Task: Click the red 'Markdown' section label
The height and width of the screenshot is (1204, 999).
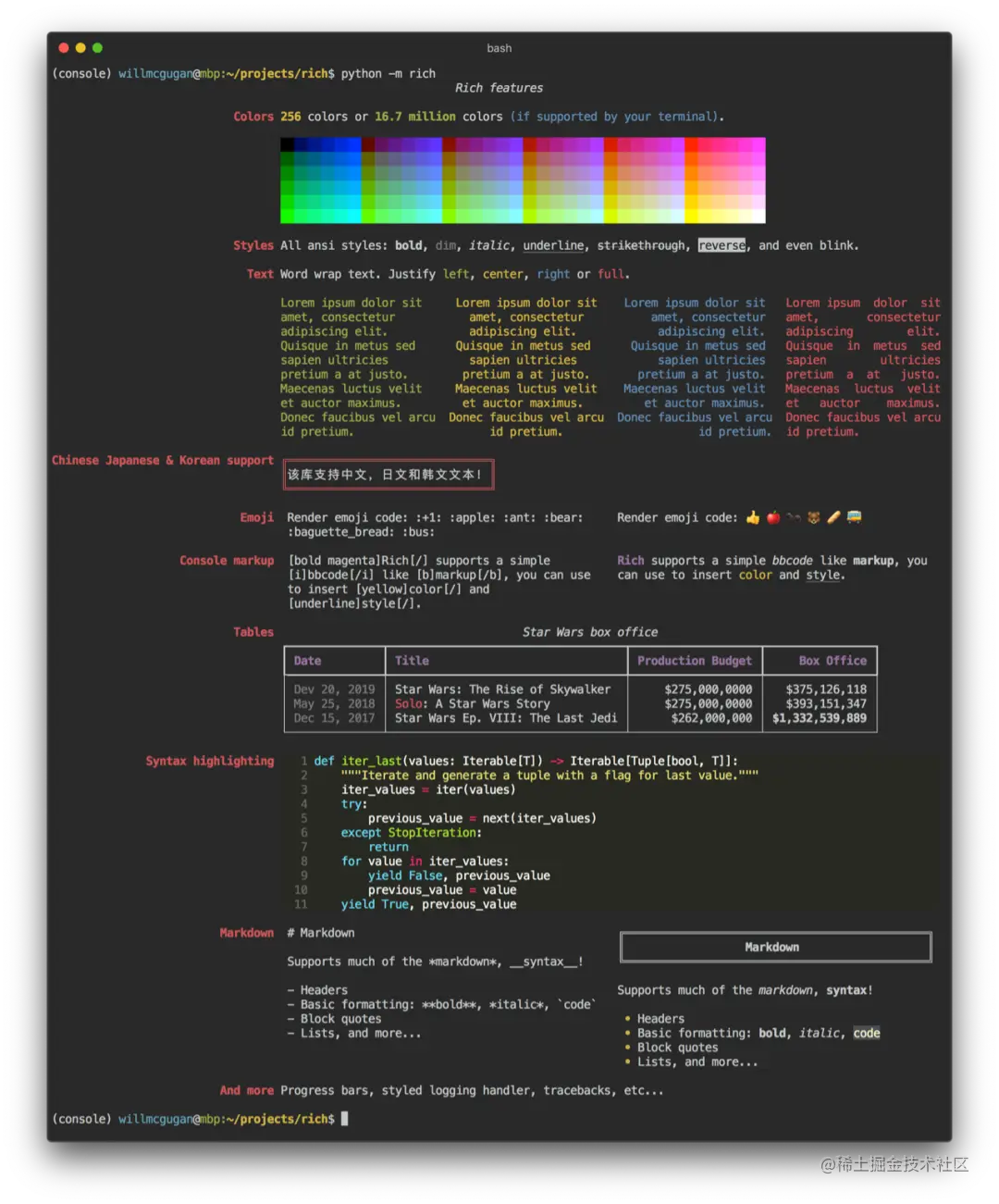Action: coord(247,933)
